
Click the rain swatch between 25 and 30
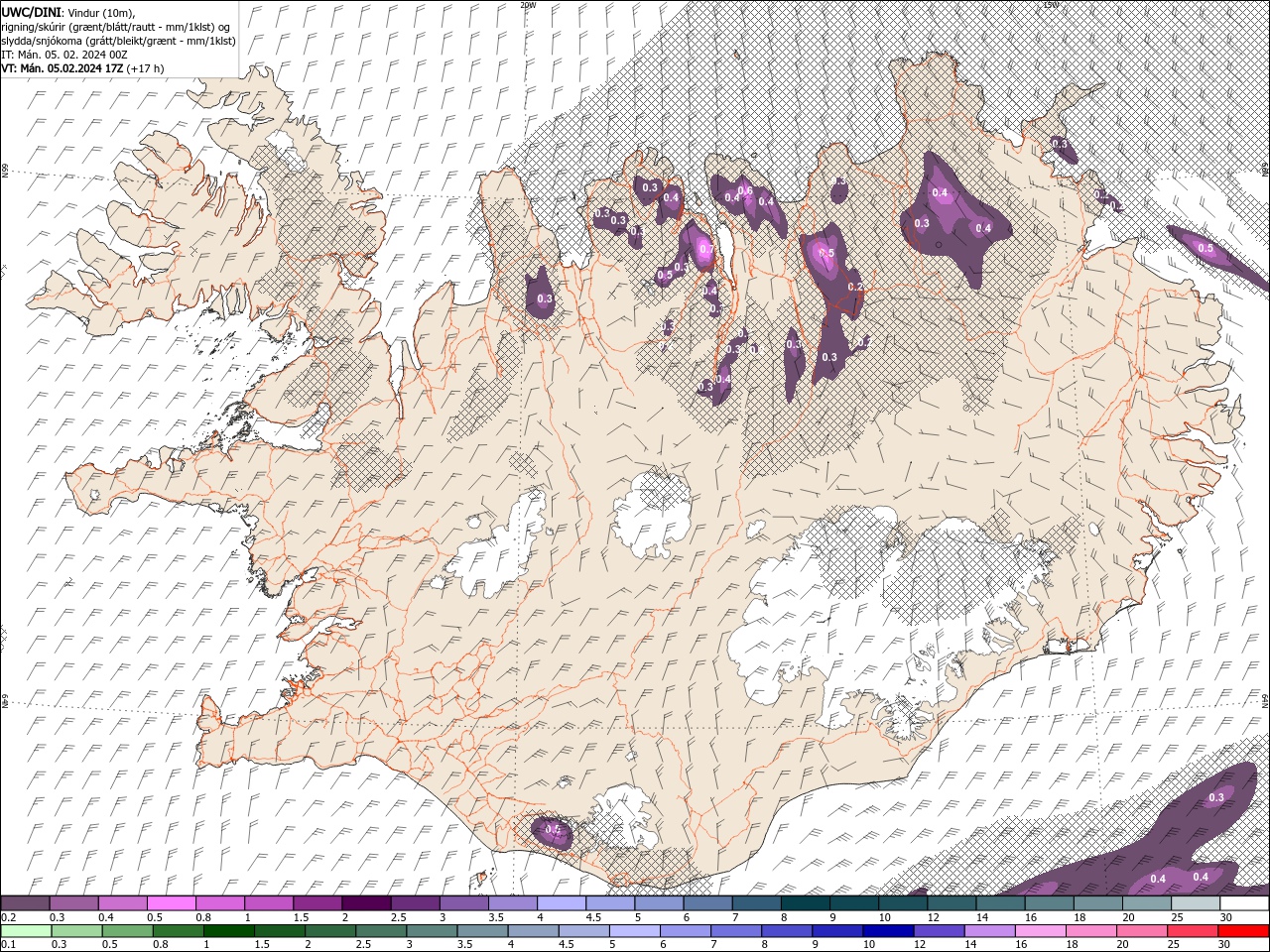[1192, 931]
